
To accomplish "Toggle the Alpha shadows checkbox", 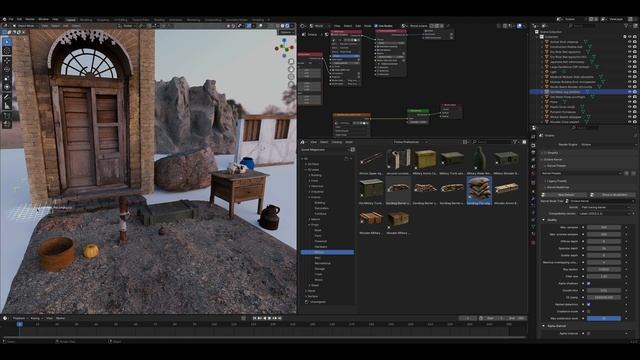I will (x=589, y=283).
